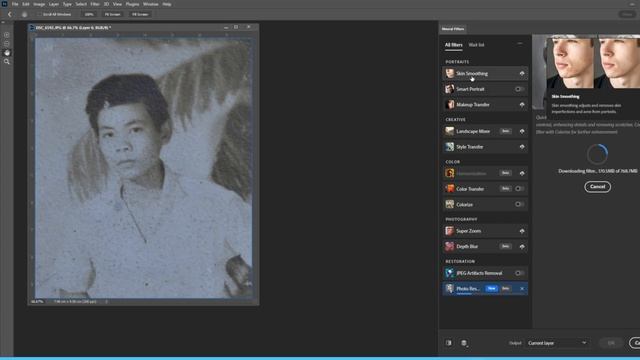
Task: Click the Smart Portrait filter thumbnail
Action: (x=450, y=89)
